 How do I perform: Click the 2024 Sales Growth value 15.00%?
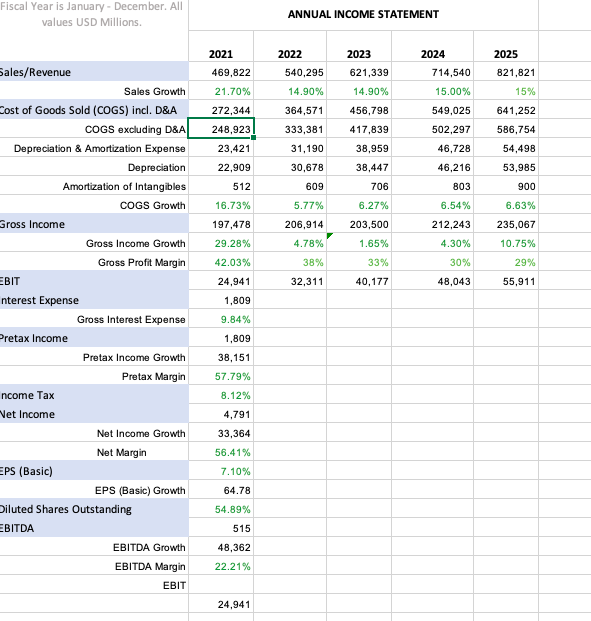pyautogui.click(x=433, y=91)
